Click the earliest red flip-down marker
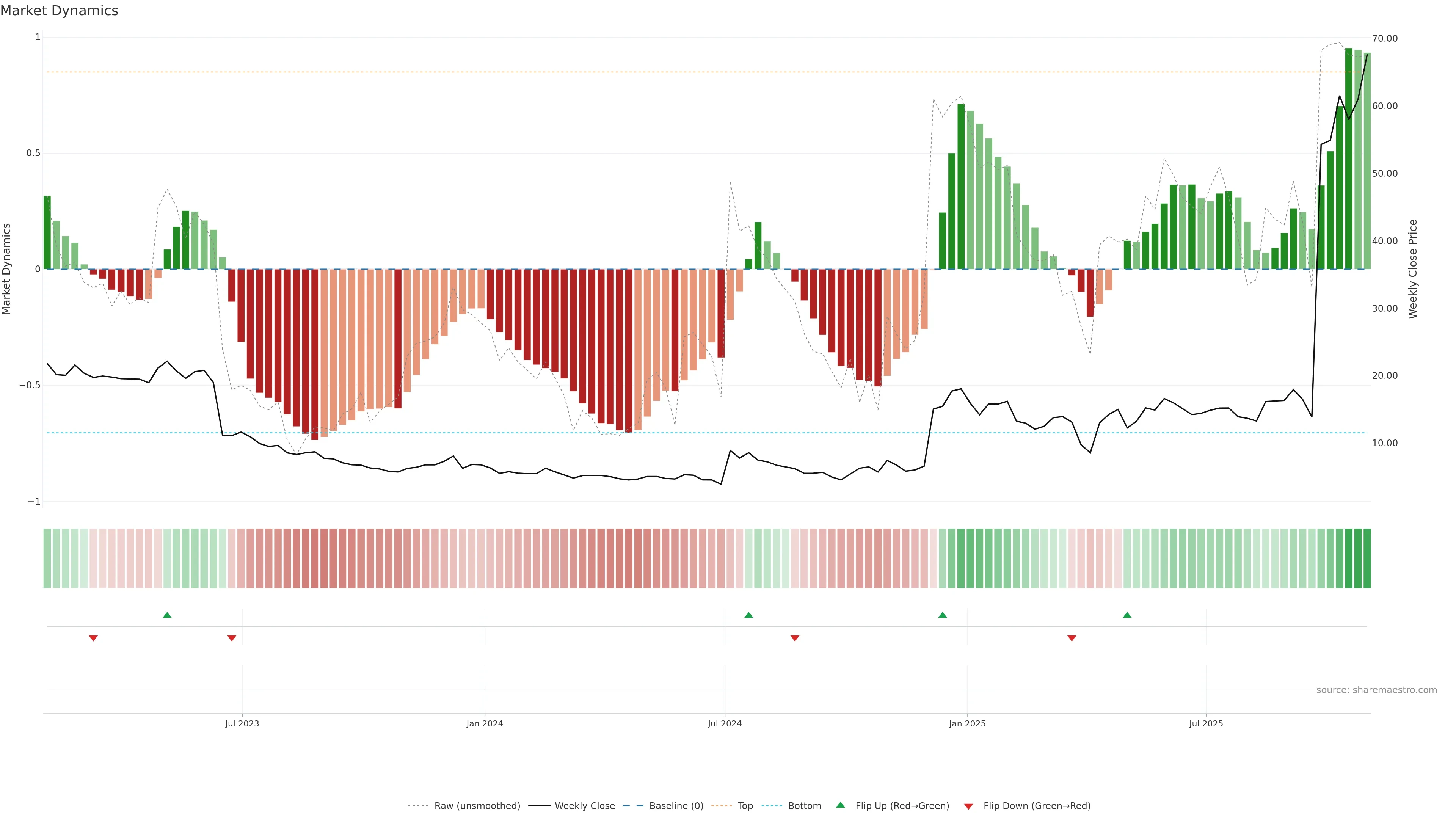1456x819 pixels. click(x=93, y=638)
